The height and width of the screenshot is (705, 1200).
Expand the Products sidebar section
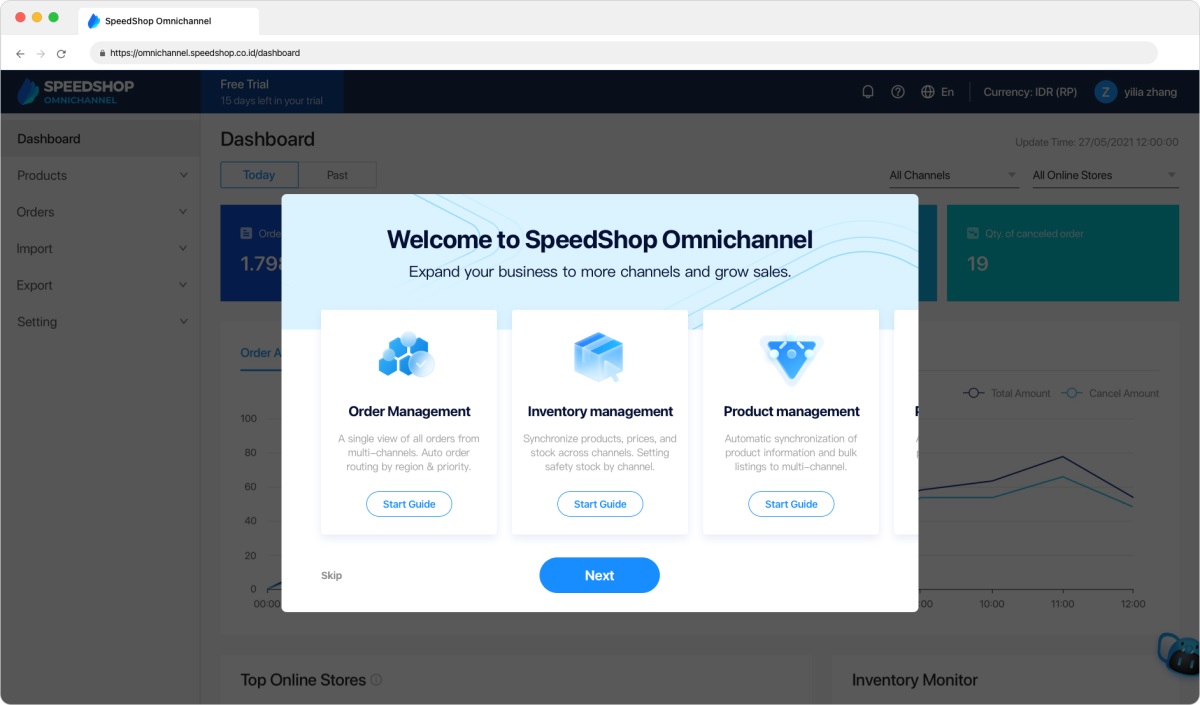(x=100, y=175)
